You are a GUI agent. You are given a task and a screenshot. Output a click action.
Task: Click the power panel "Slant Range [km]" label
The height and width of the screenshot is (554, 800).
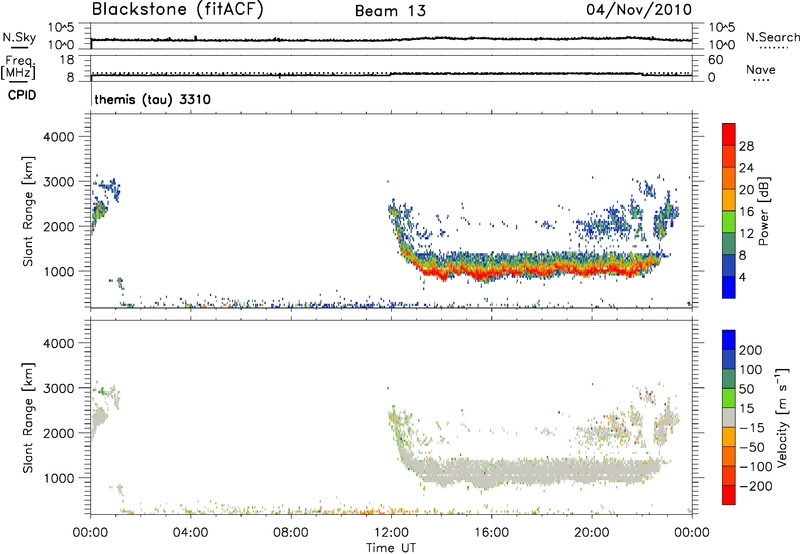click(x=28, y=211)
